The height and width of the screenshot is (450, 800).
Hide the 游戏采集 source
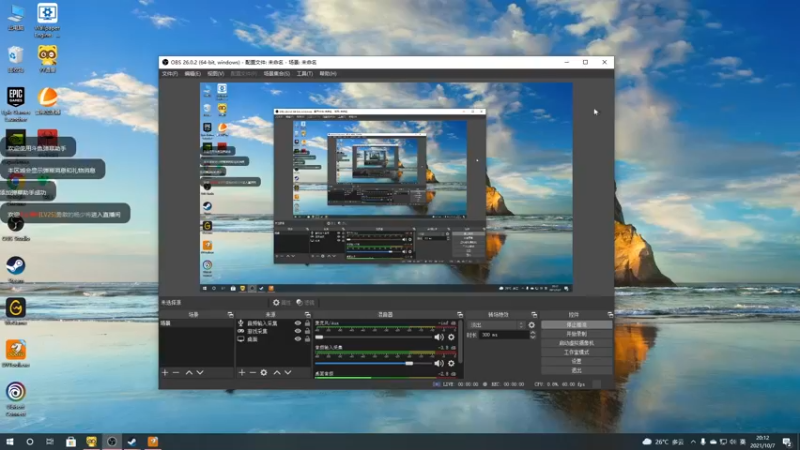pos(298,331)
